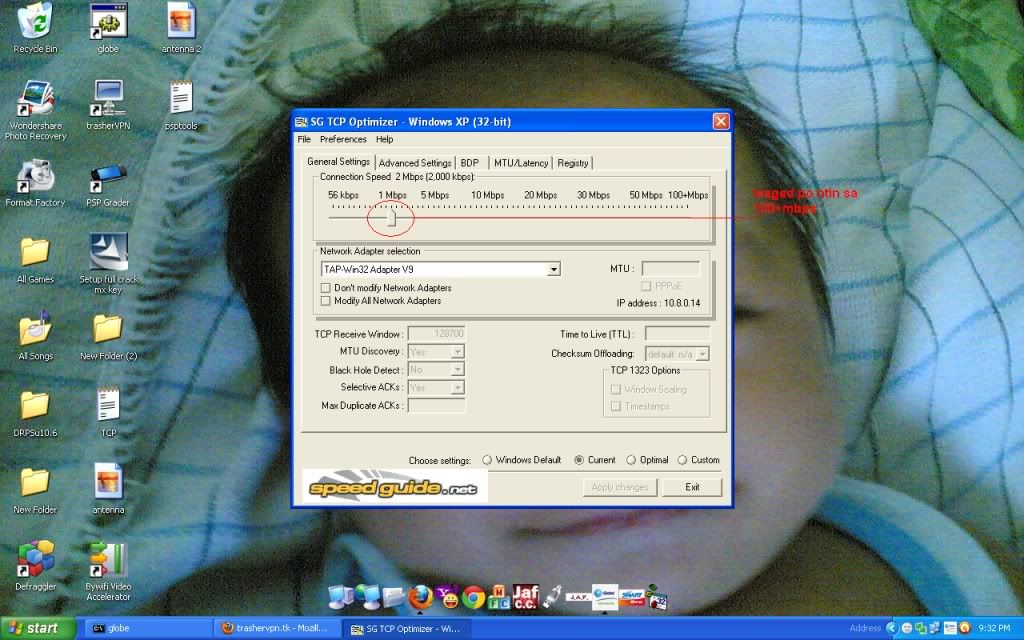
Task: Switch to the BDP tab
Action: [x=470, y=163]
